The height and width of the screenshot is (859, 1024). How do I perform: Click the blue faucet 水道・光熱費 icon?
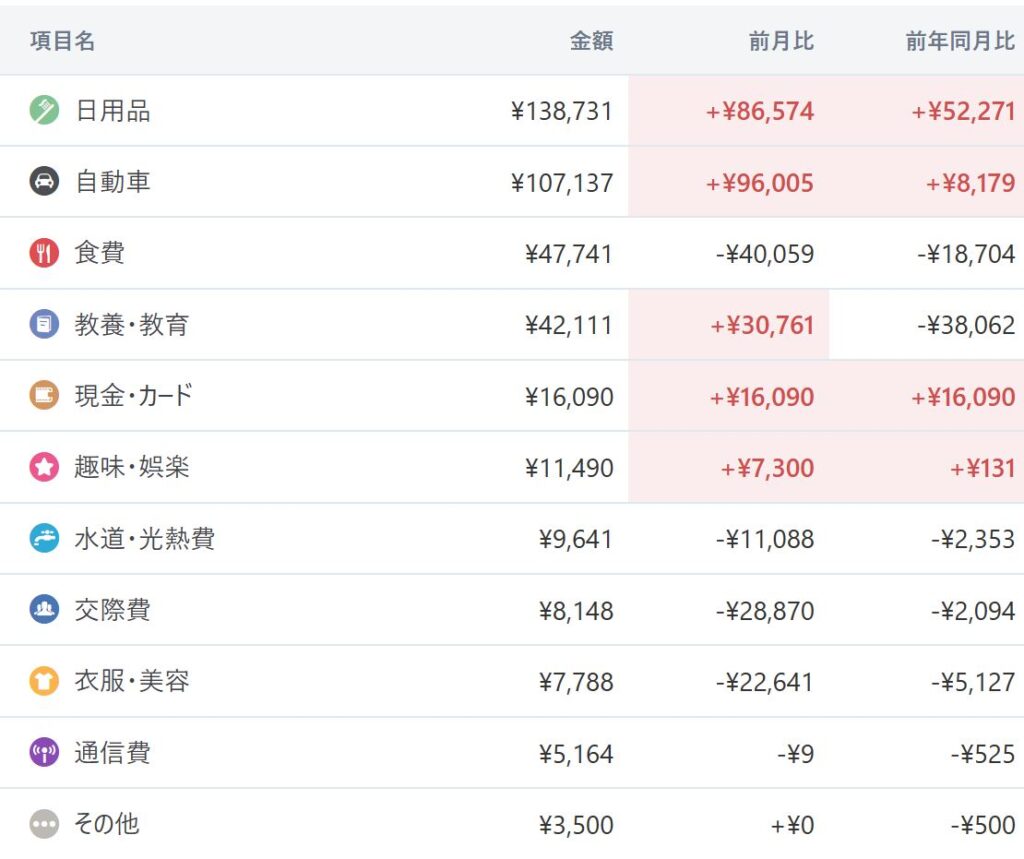[44, 539]
